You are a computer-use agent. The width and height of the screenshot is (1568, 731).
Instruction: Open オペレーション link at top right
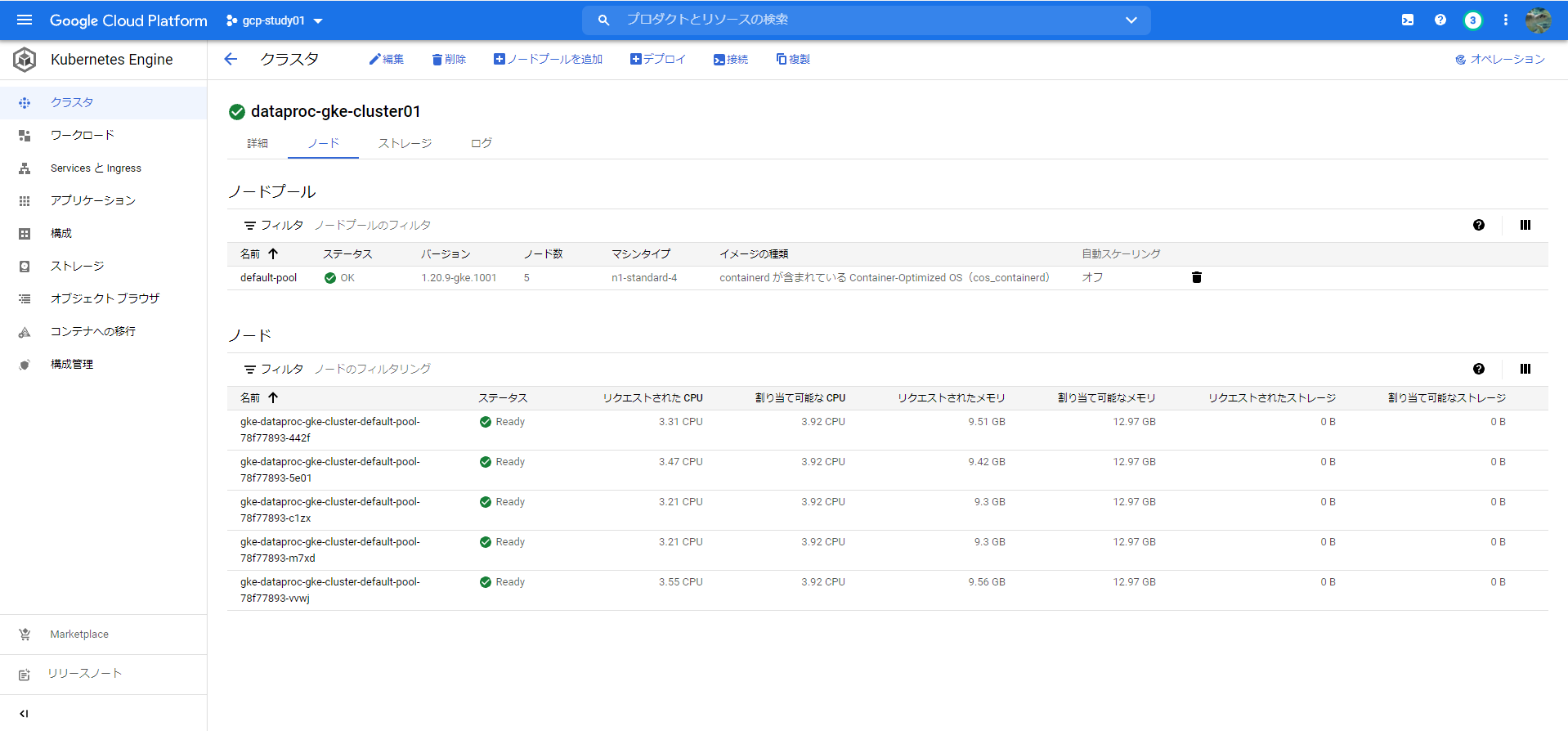pos(1500,59)
